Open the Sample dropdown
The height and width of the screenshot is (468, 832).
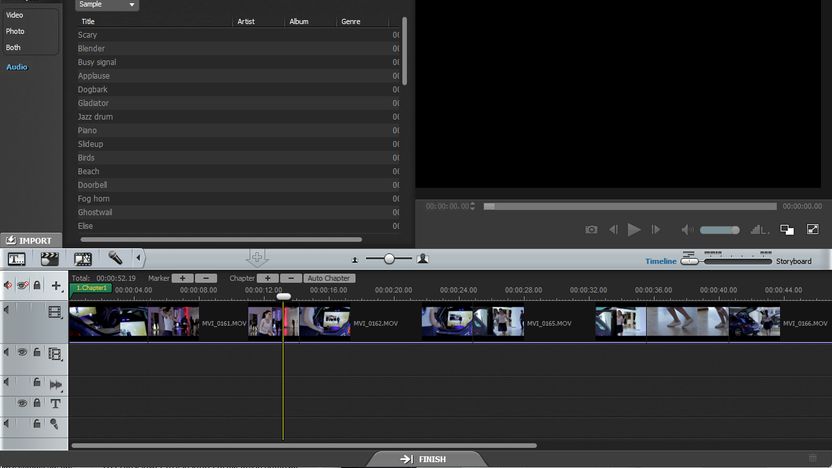(107, 5)
